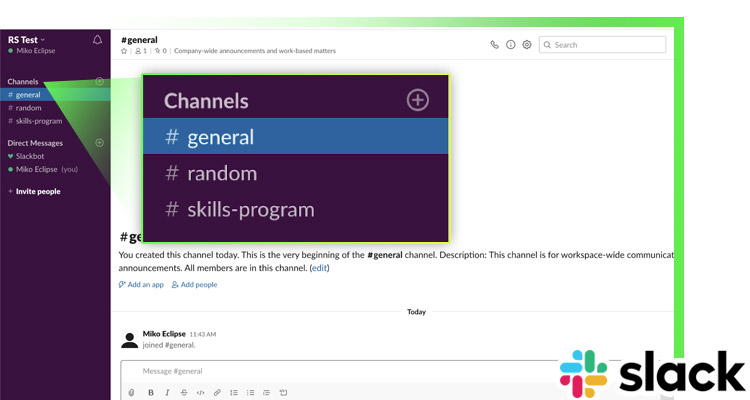Toggle inline code formatting
Image resolution: width=750 pixels, height=400 pixels.
tap(200, 393)
